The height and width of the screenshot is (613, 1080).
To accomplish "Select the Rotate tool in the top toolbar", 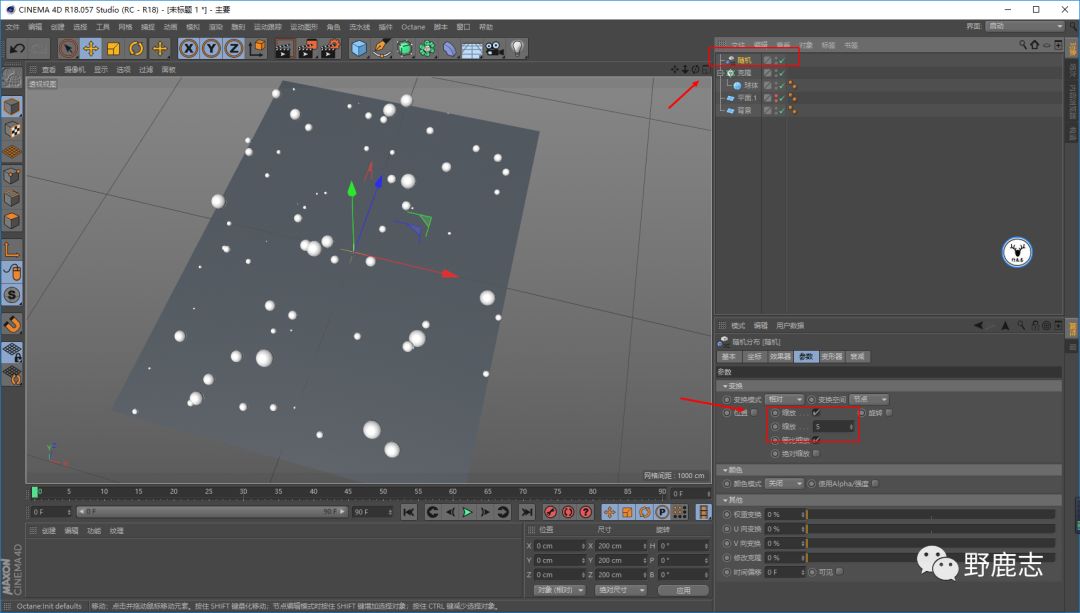I will [x=137, y=48].
